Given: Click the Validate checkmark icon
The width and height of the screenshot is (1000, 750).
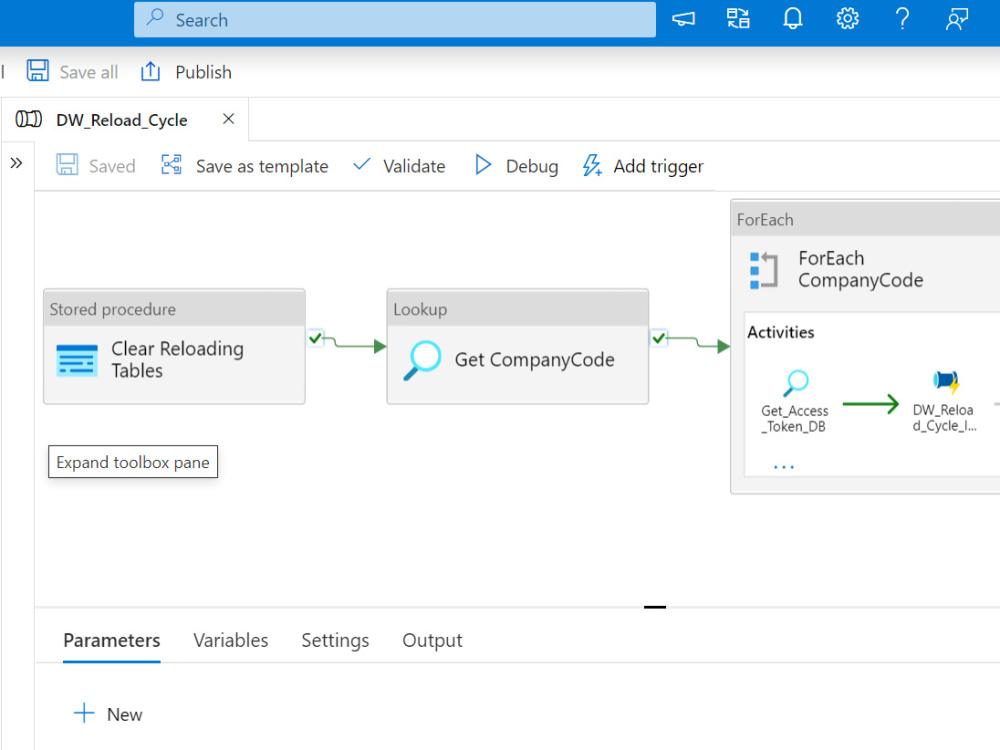Looking at the screenshot, I should pyautogui.click(x=362, y=164).
